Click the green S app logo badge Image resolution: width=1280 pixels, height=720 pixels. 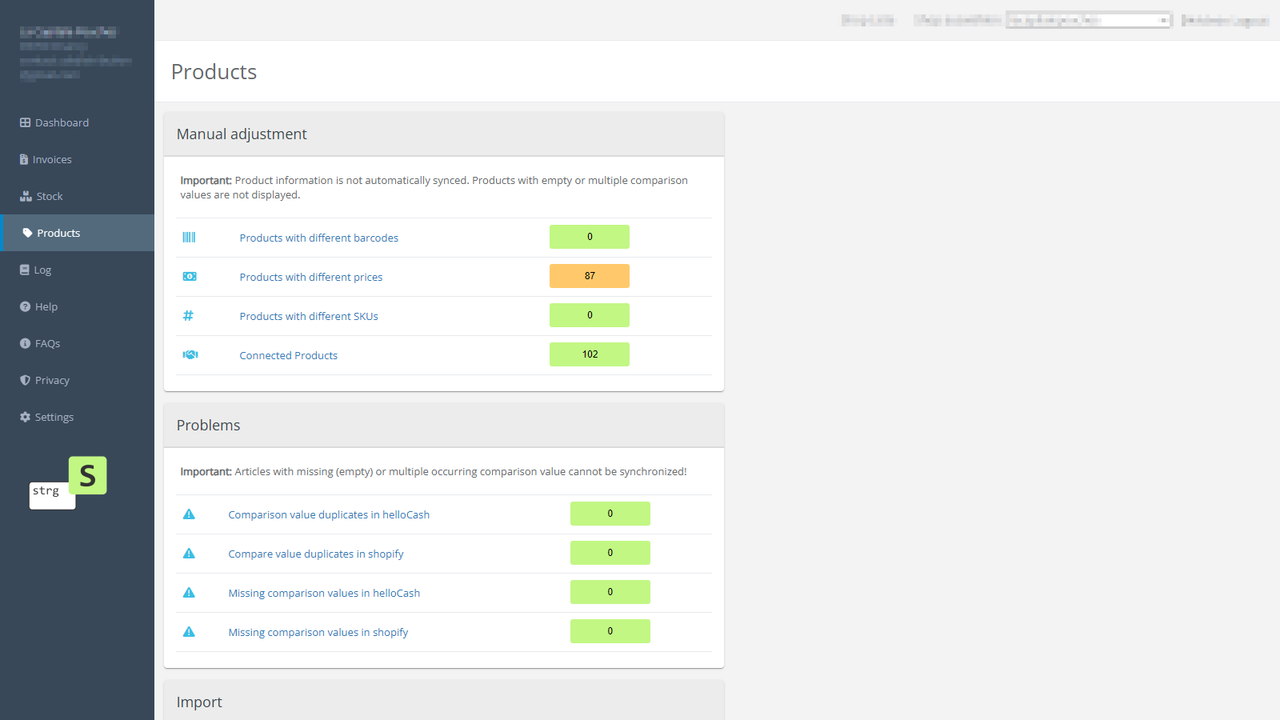pos(88,475)
